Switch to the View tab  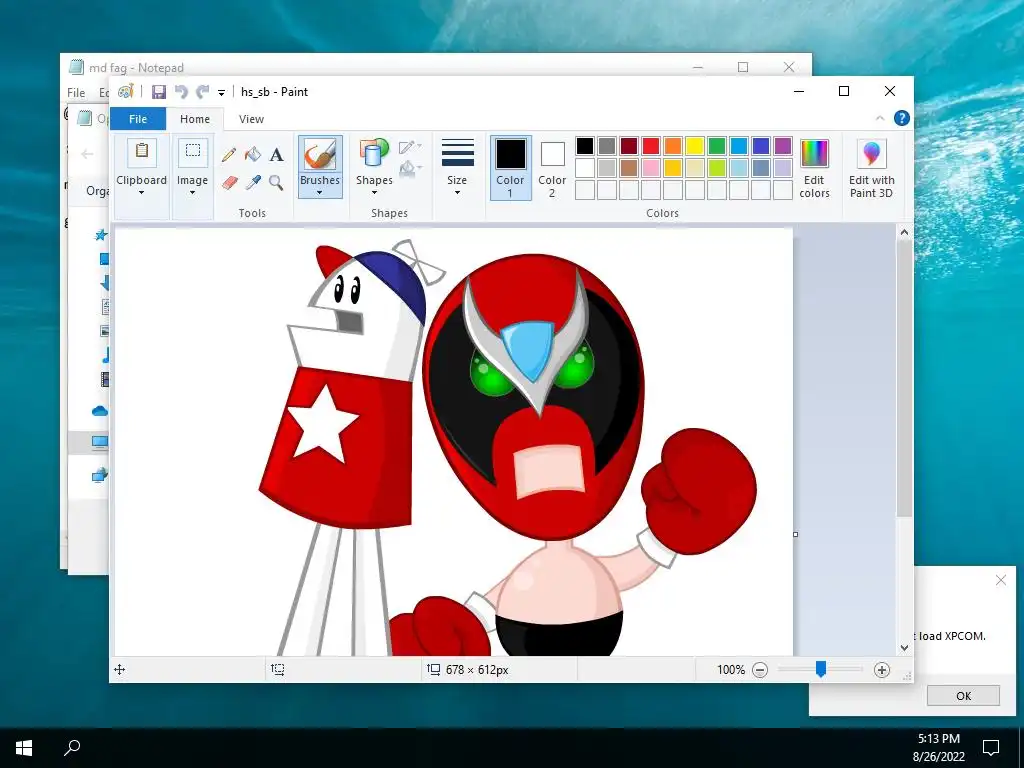251,119
